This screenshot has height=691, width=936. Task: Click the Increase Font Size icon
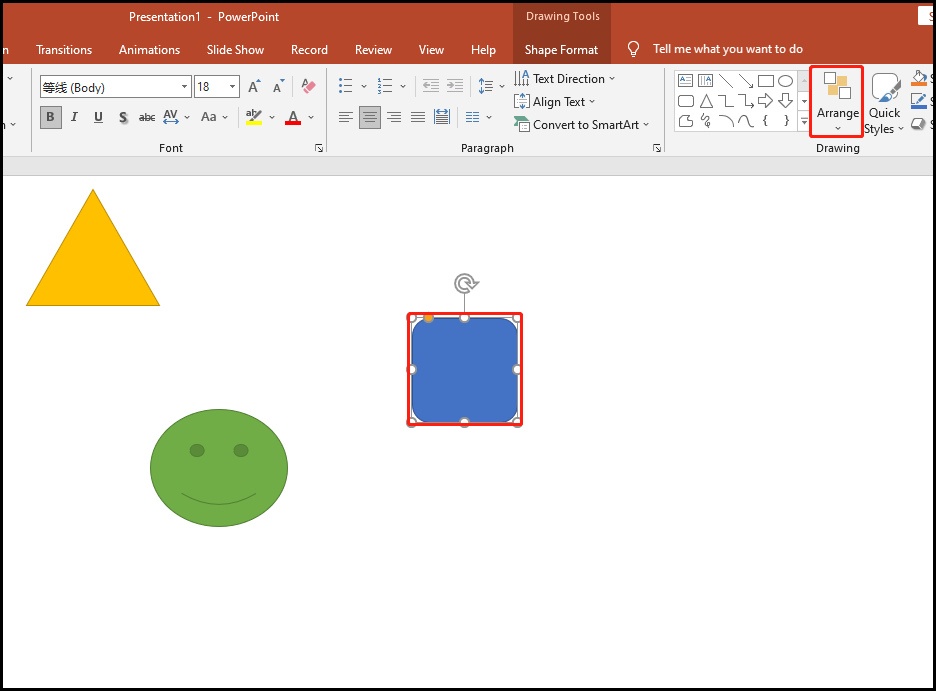pyautogui.click(x=253, y=86)
